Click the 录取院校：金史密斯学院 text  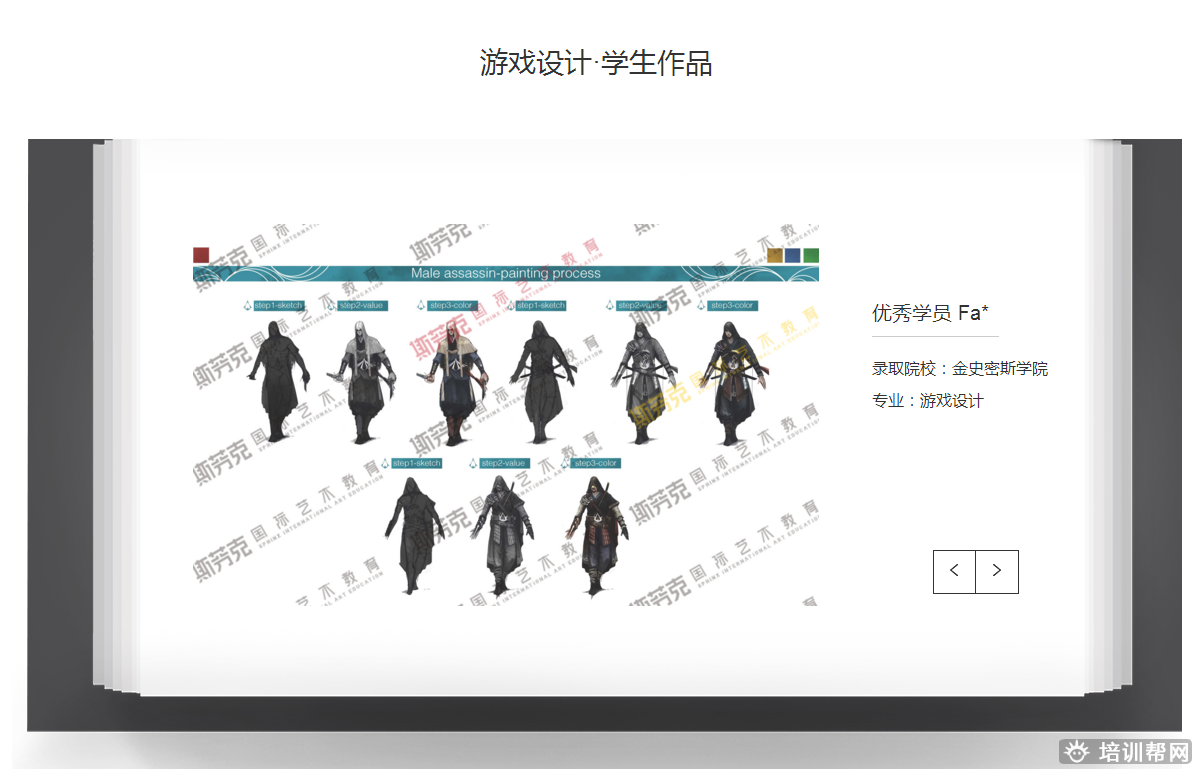960,369
